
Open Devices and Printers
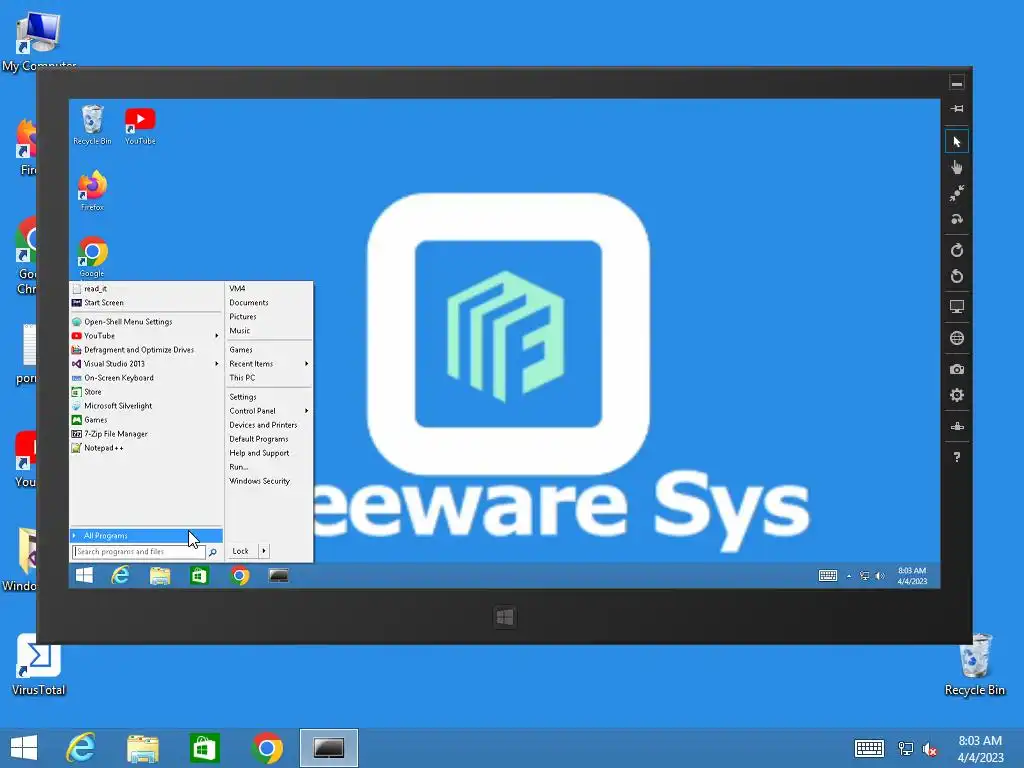[268, 425]
